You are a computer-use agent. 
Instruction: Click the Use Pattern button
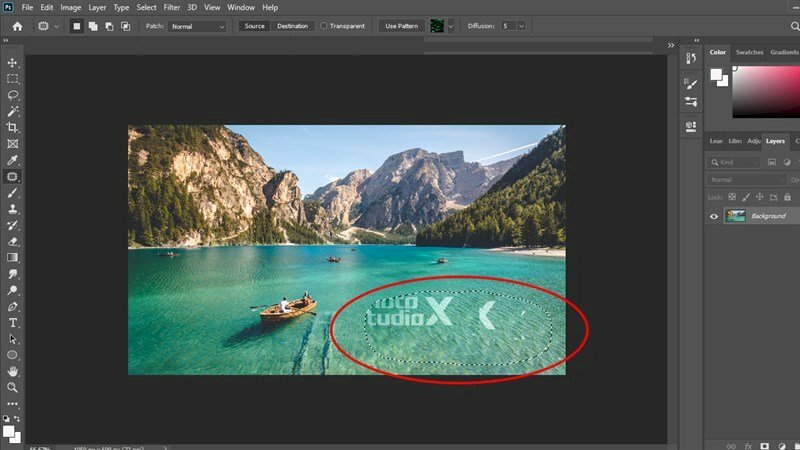pos(400,26)
